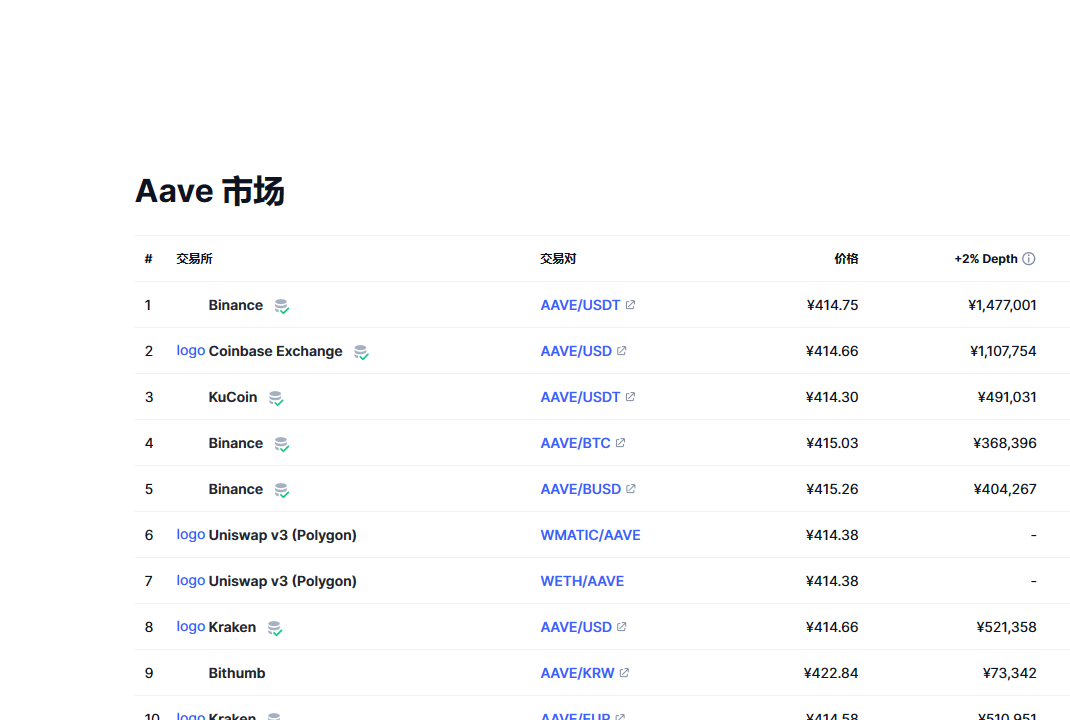Click the Coinbase Exchange logo placeholder
This screenshot has width=1070, height=720.
190,350
